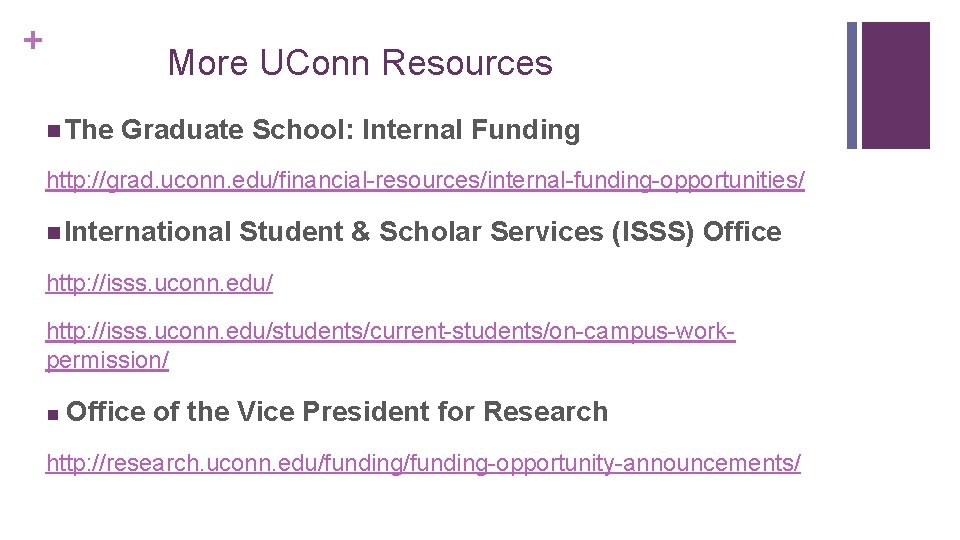The image size is (960, 540).
Task: Open the grad.uconn.edu internal funding opportunities link
Action: click(x=425, y=181)
